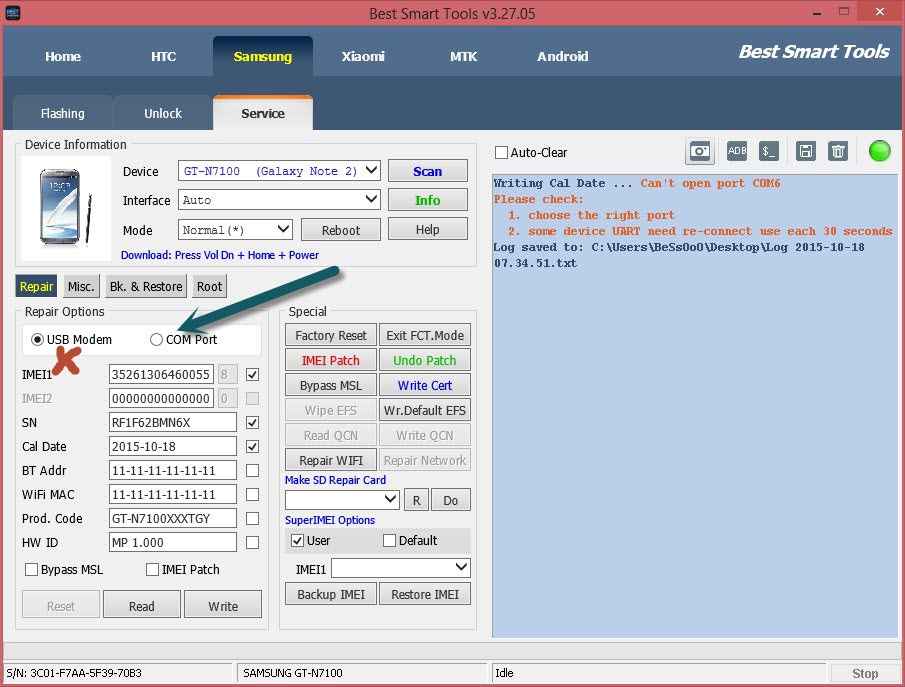This screenshot has width=905, height=687.
Task: Uncheck the IMEI1 checkbox
Action: 252,375
